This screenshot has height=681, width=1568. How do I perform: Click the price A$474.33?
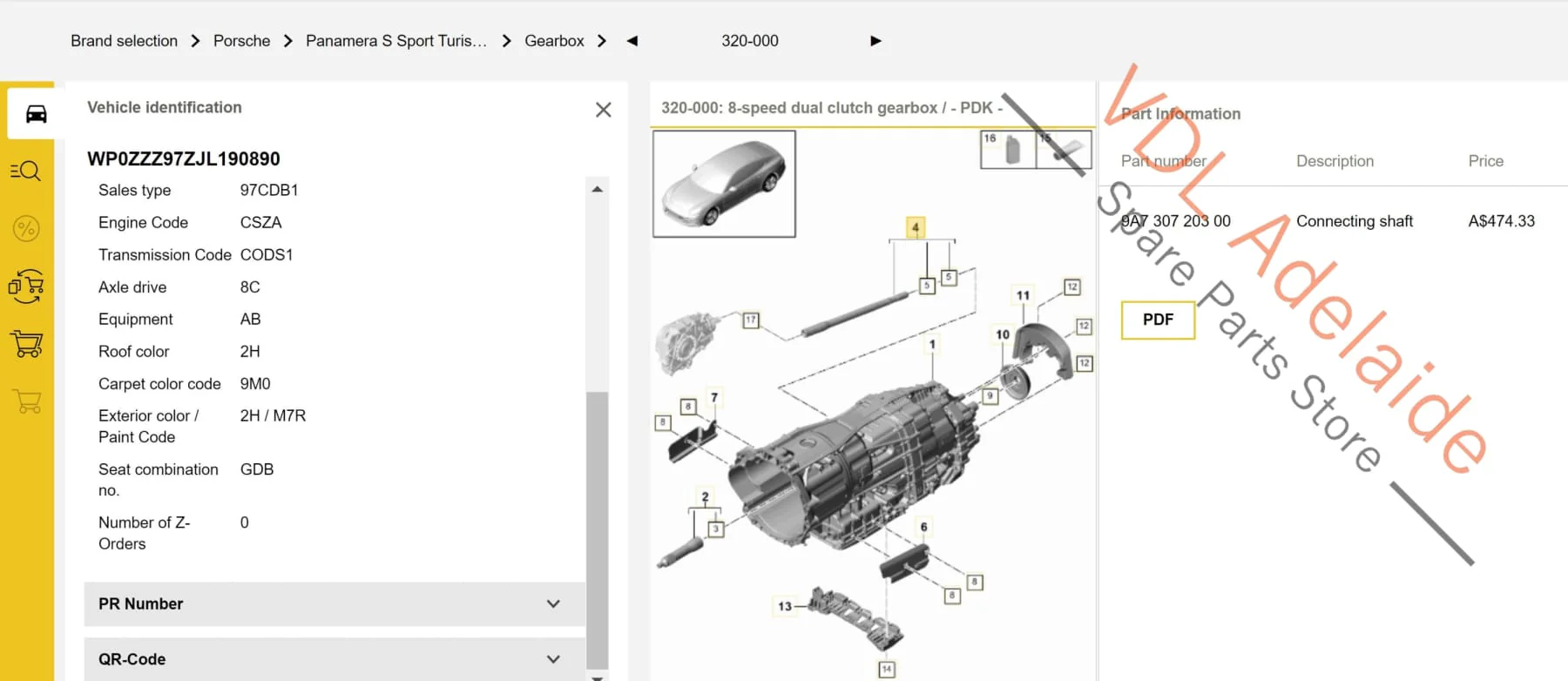tap(1502, 221)
